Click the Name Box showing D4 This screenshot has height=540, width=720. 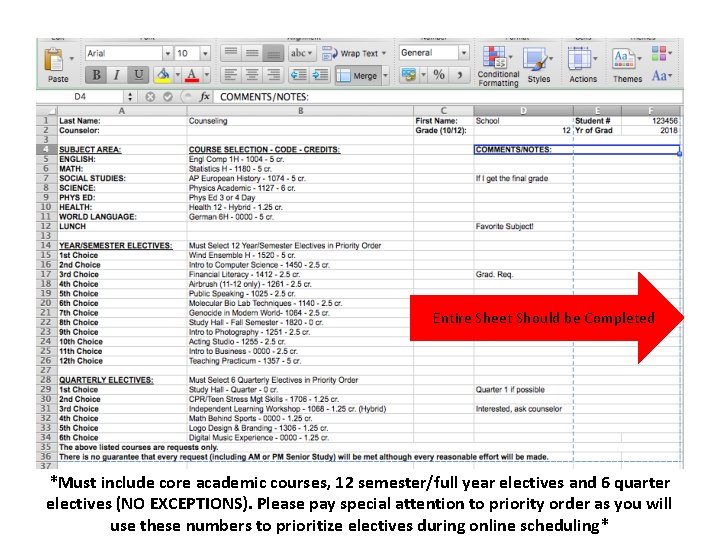[80, 97]
